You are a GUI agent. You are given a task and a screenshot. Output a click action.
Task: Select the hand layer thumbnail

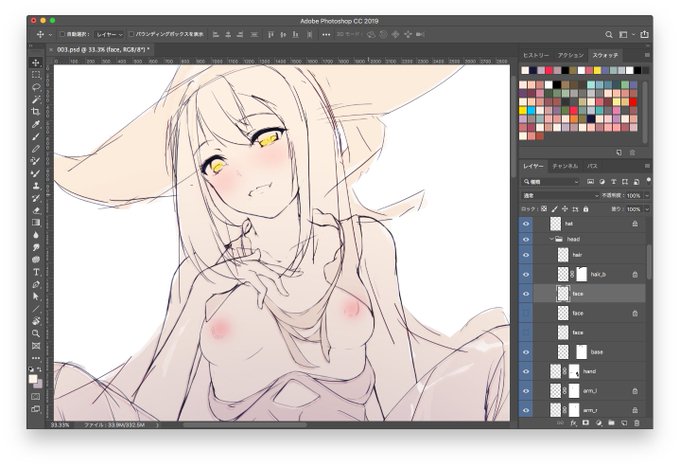click(556, 372)
